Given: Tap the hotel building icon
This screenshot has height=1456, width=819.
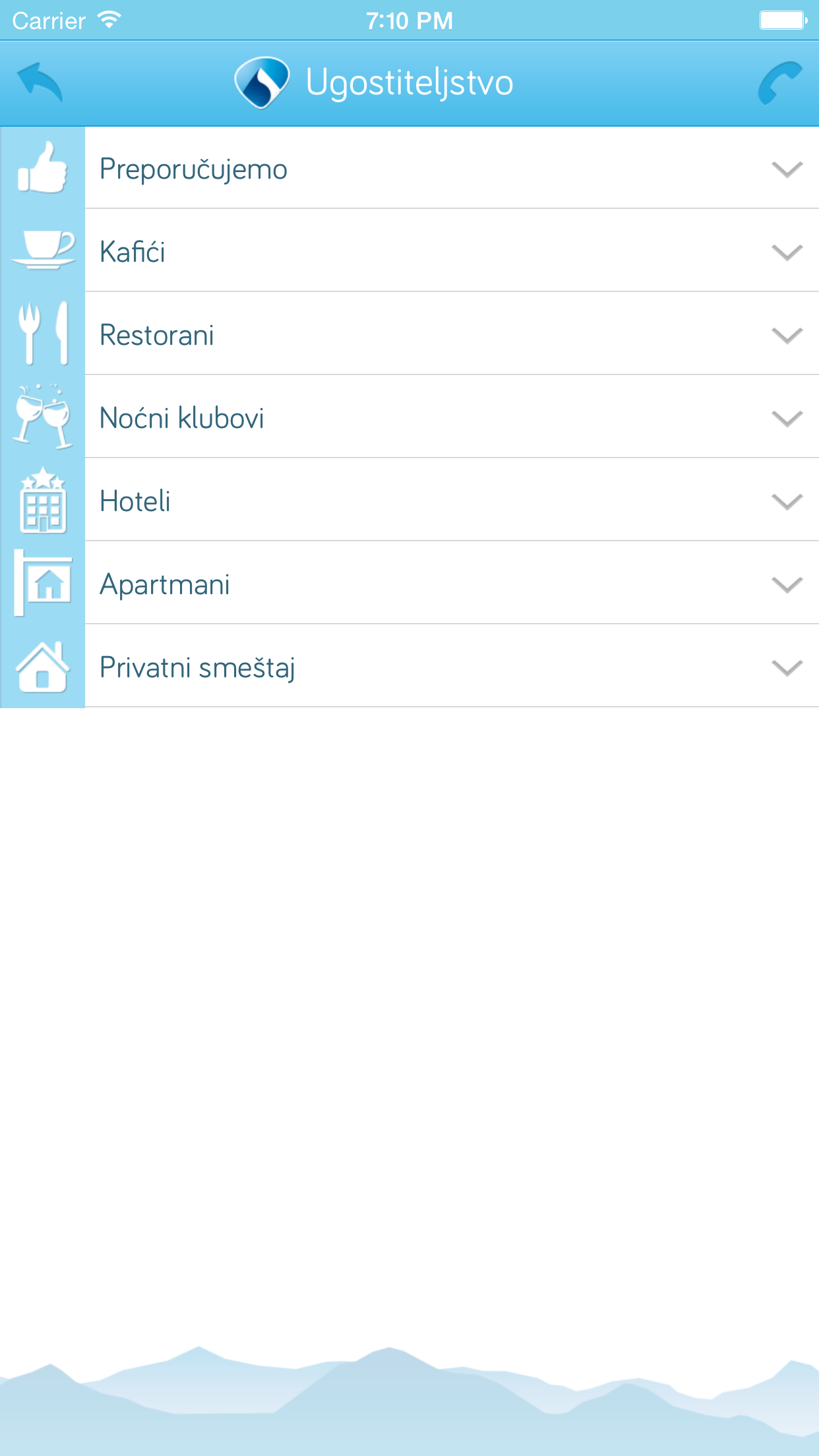Looking at the screenshot, I should 43,500.
